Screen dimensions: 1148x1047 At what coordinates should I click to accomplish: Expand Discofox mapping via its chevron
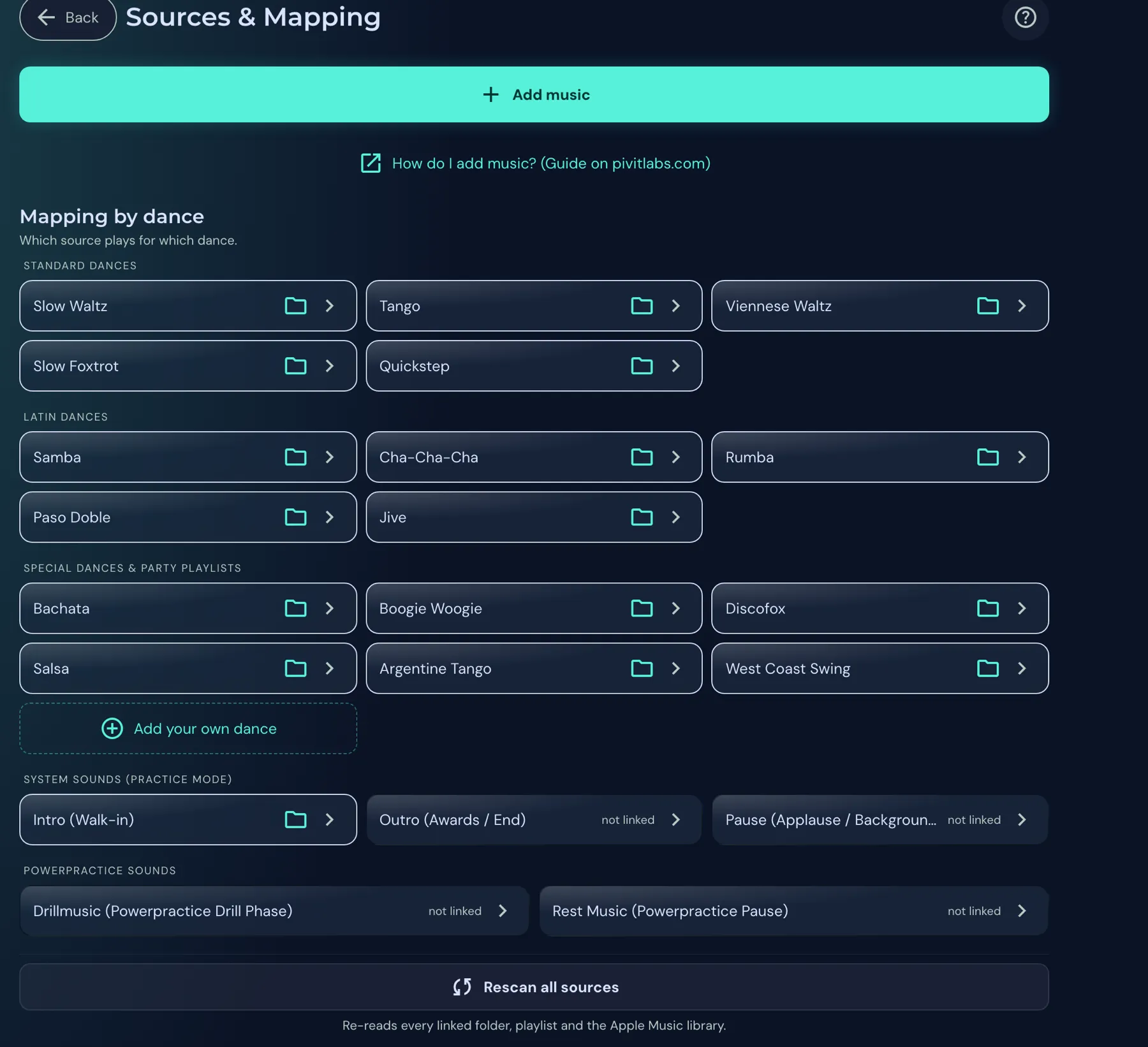tap(1022, 608)
